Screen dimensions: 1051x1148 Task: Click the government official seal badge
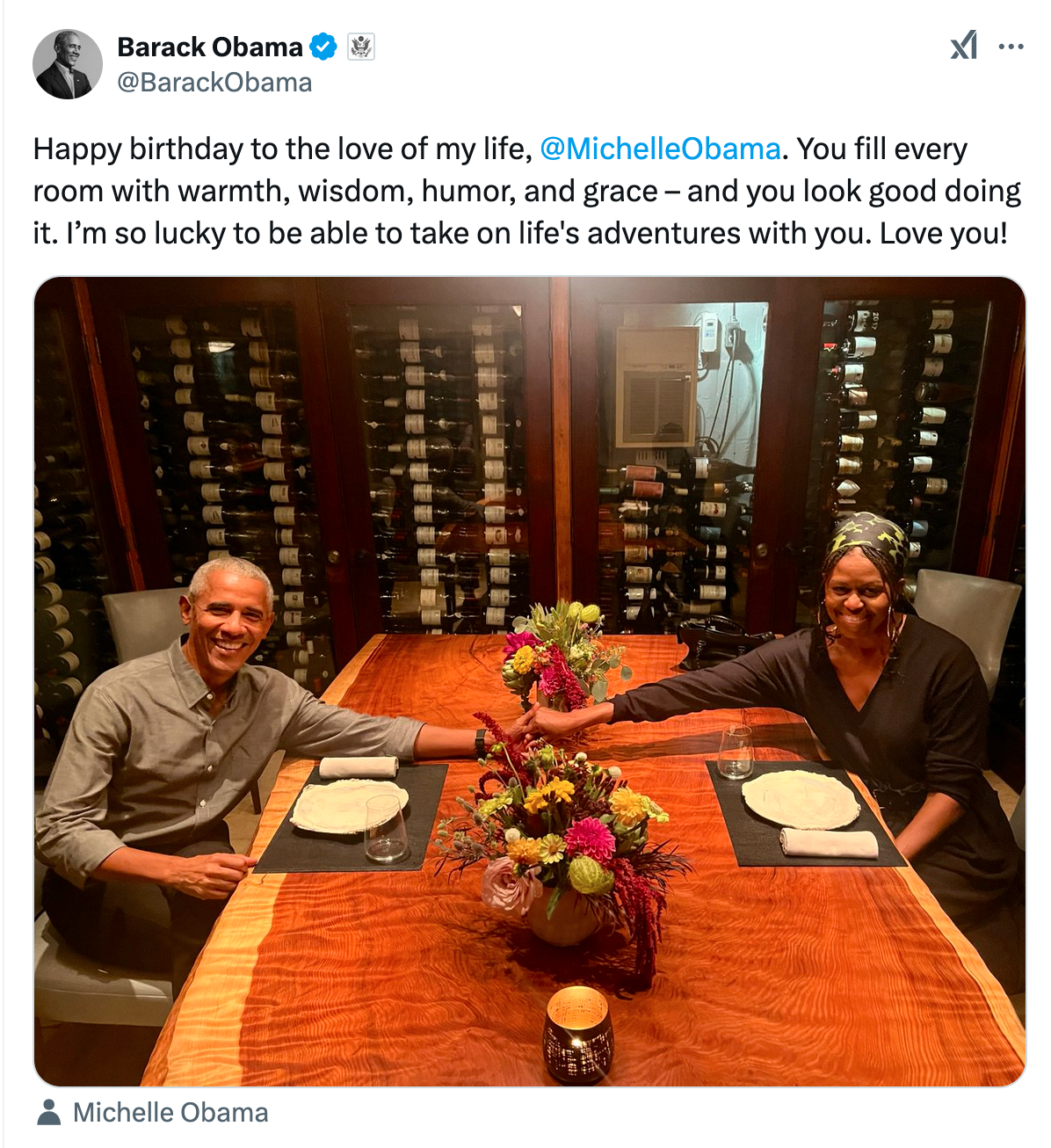pos(361,47)
